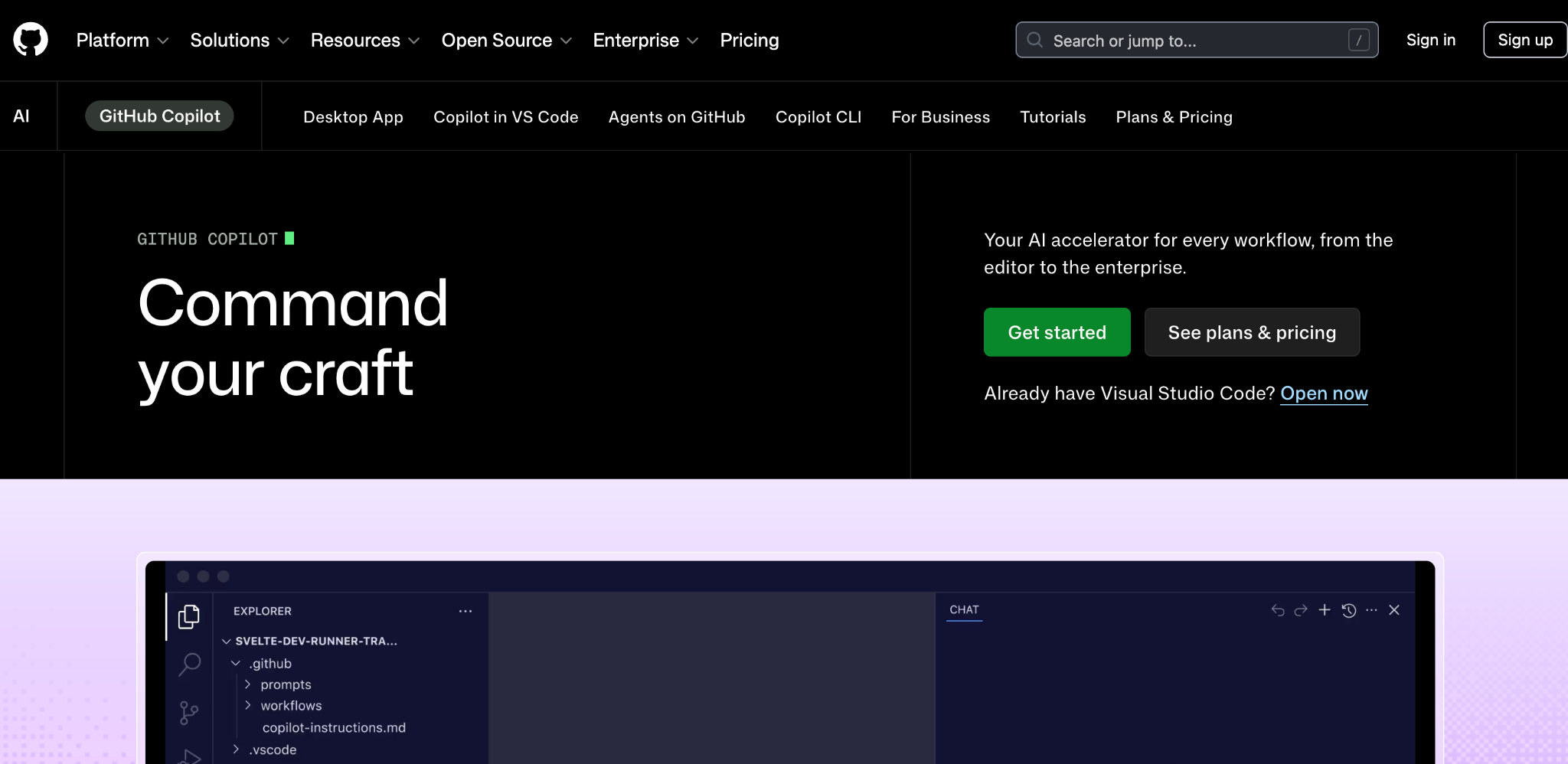
Task: Expand the workflows folder
Action: 283,705
